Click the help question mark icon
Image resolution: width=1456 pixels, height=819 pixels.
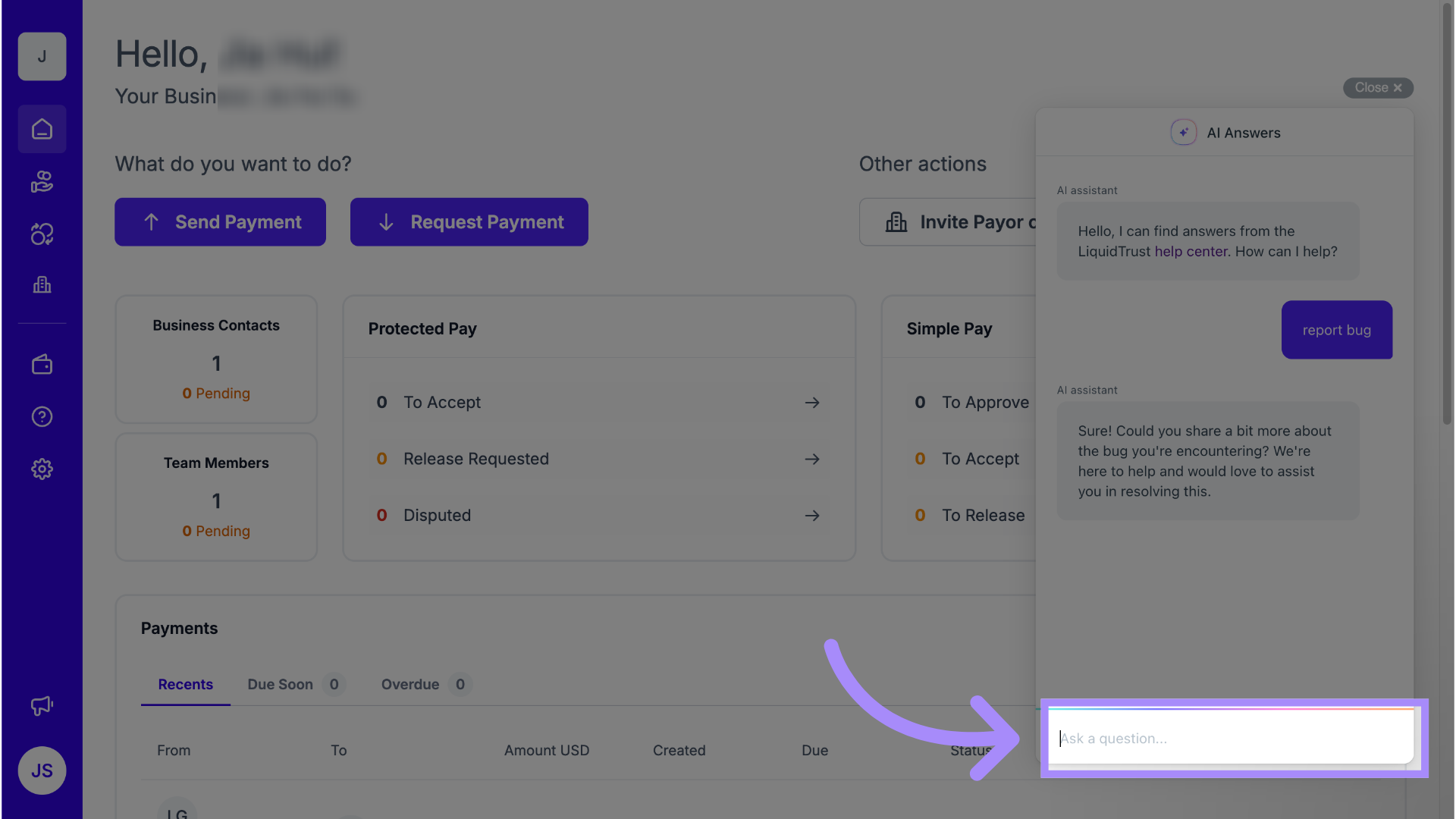click(x=42, y=416)
